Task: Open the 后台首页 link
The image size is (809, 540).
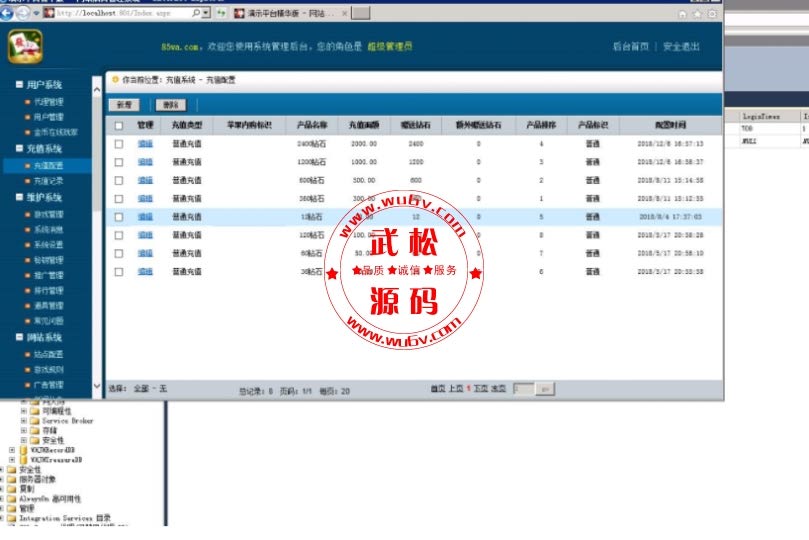Action: pyautogui.click(x=630, y=46)
